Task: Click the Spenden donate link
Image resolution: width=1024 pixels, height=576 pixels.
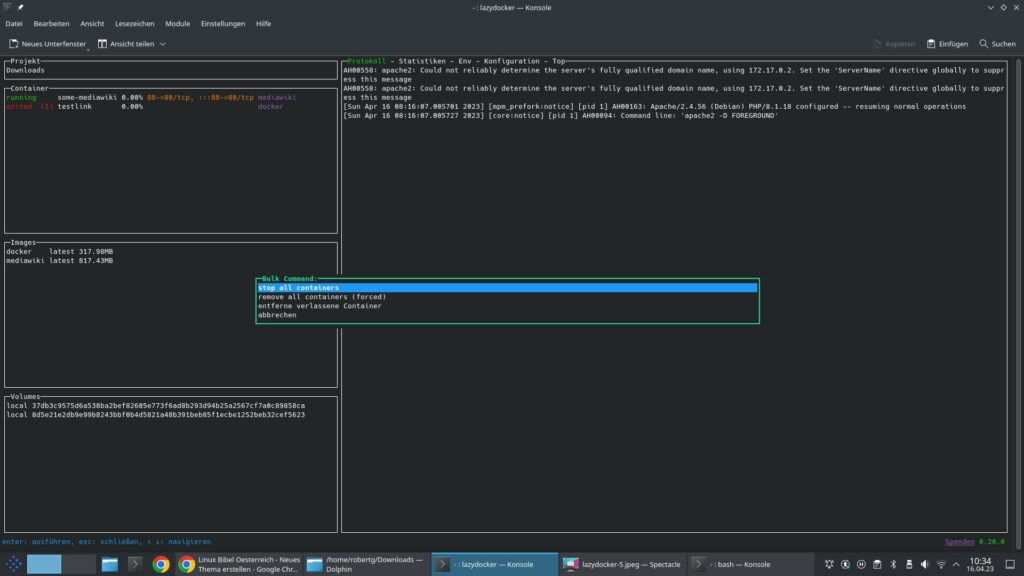Action: tap(959, 541)
